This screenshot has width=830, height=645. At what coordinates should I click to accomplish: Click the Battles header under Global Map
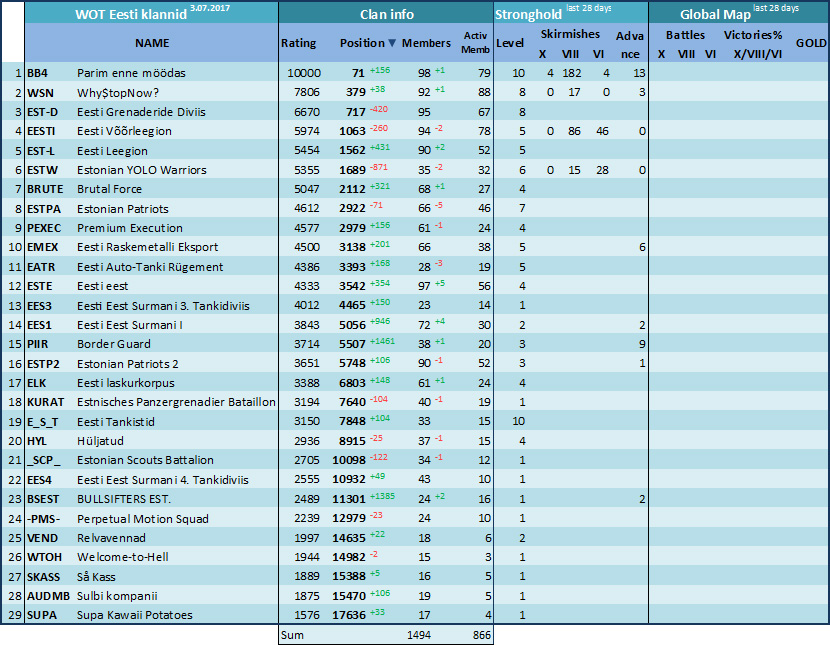685,35
